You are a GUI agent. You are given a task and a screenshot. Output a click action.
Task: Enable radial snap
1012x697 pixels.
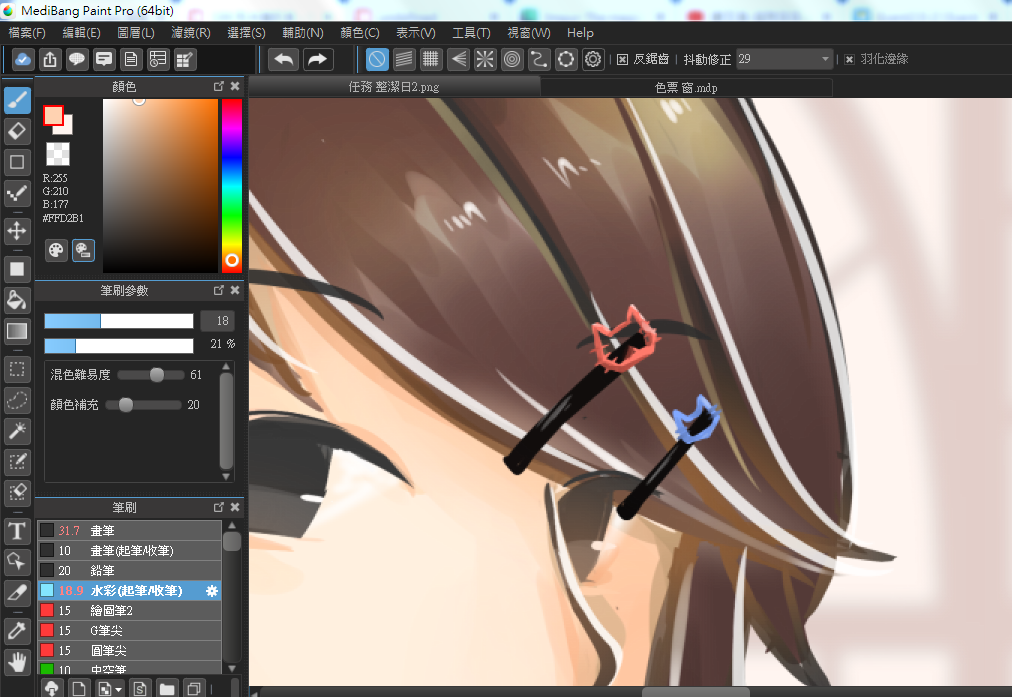point(485,59)
